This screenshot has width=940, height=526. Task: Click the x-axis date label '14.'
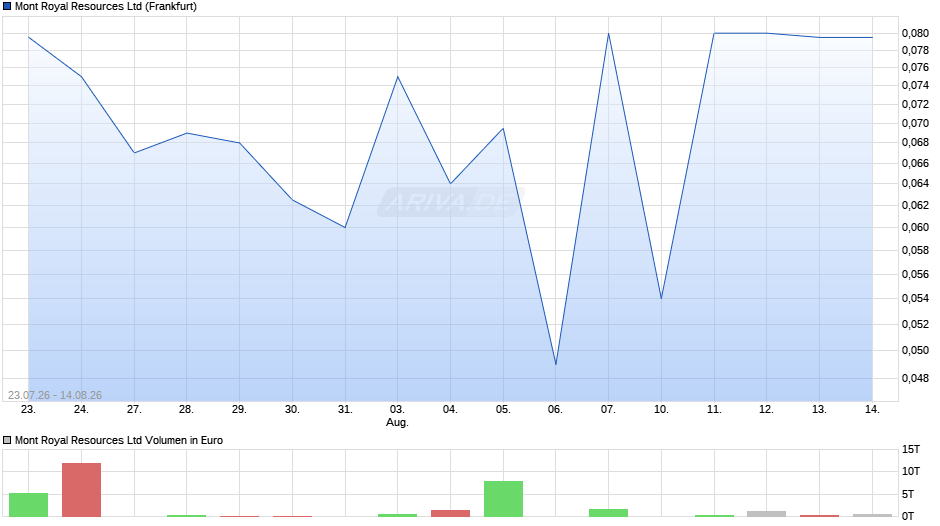872,410
